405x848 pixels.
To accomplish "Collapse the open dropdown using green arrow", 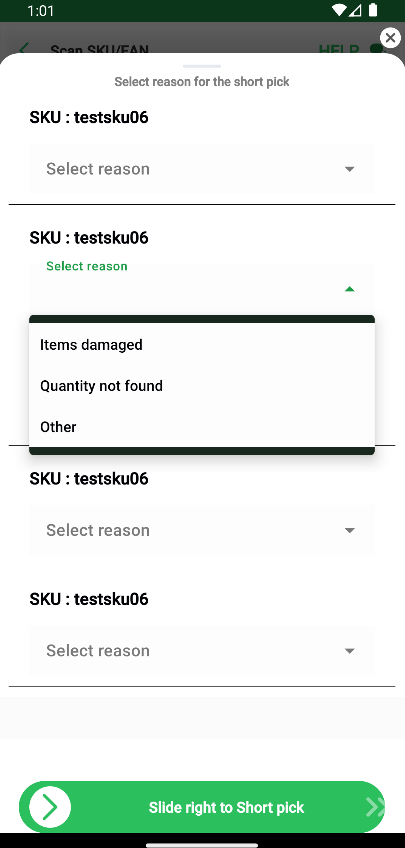I will [349, 289].
